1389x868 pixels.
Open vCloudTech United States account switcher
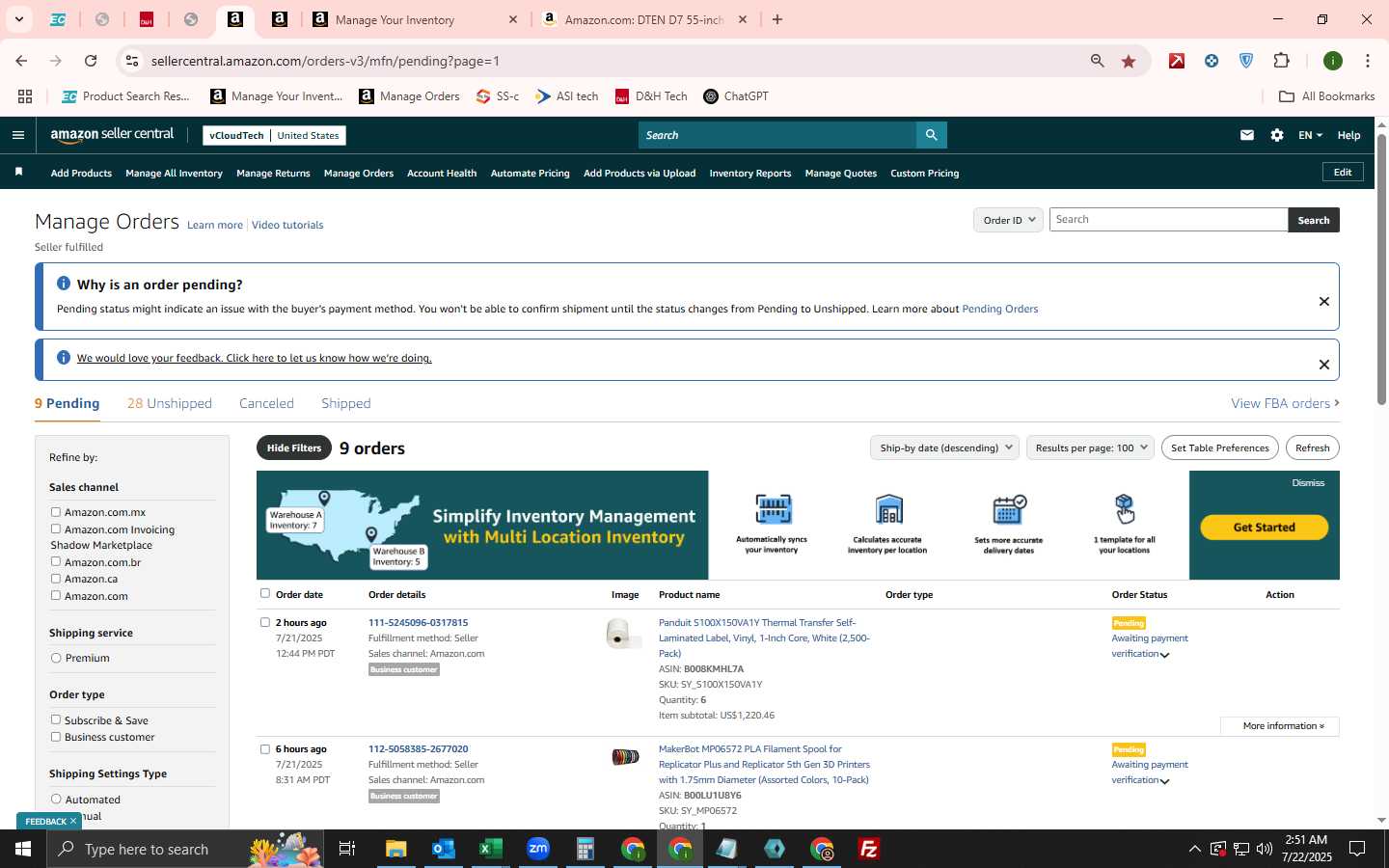274,135
